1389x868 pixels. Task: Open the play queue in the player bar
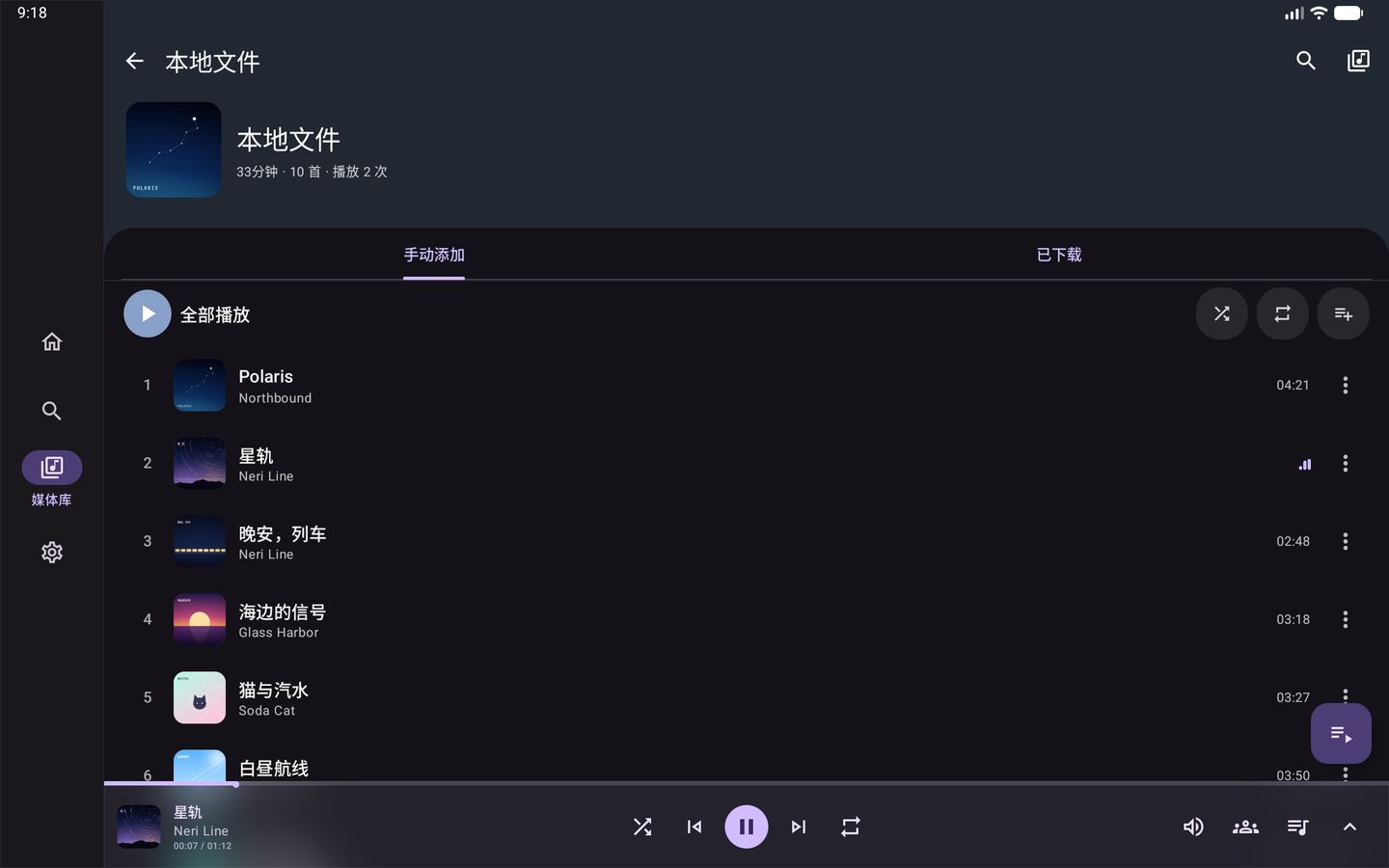coord(1297,827)
